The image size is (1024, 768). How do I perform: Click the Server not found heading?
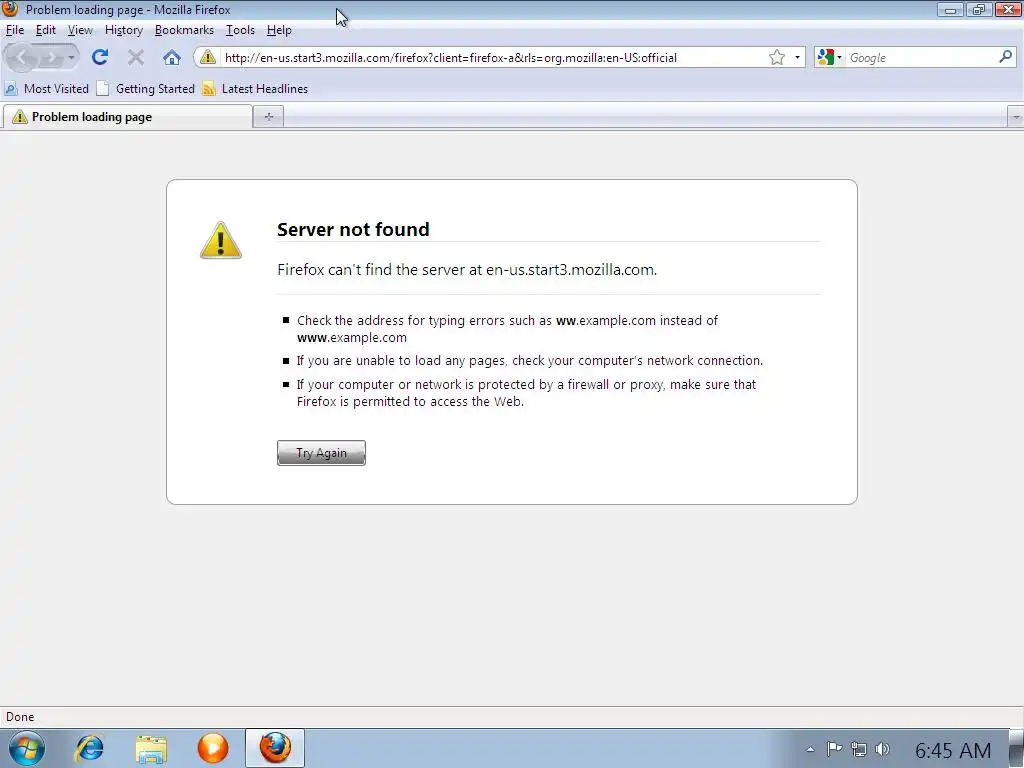click(353, 229)
